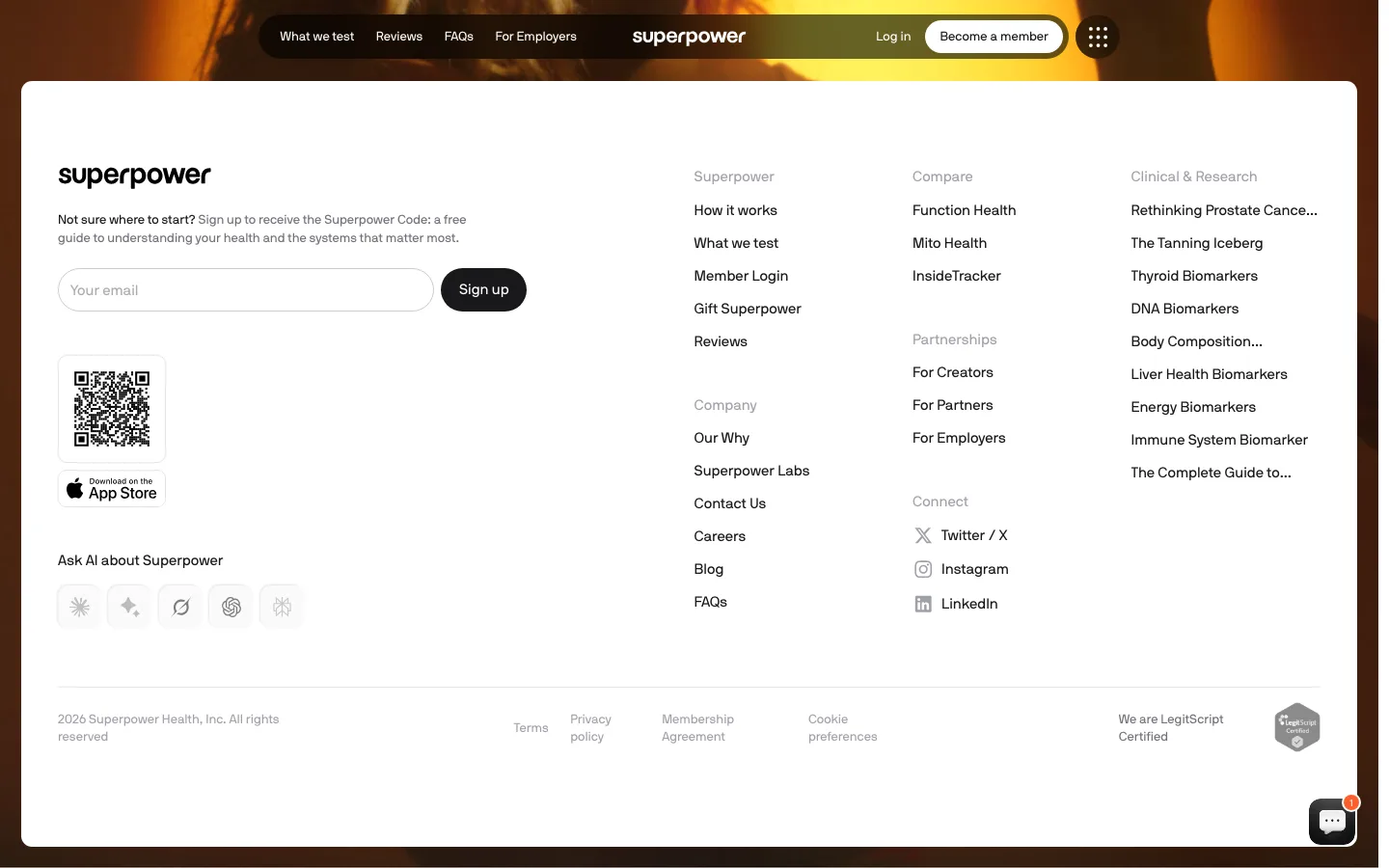Open the Contact Us link
The height and width of the screenshot is (868, 1389).
pyautogui.click(x=730, y=503)
